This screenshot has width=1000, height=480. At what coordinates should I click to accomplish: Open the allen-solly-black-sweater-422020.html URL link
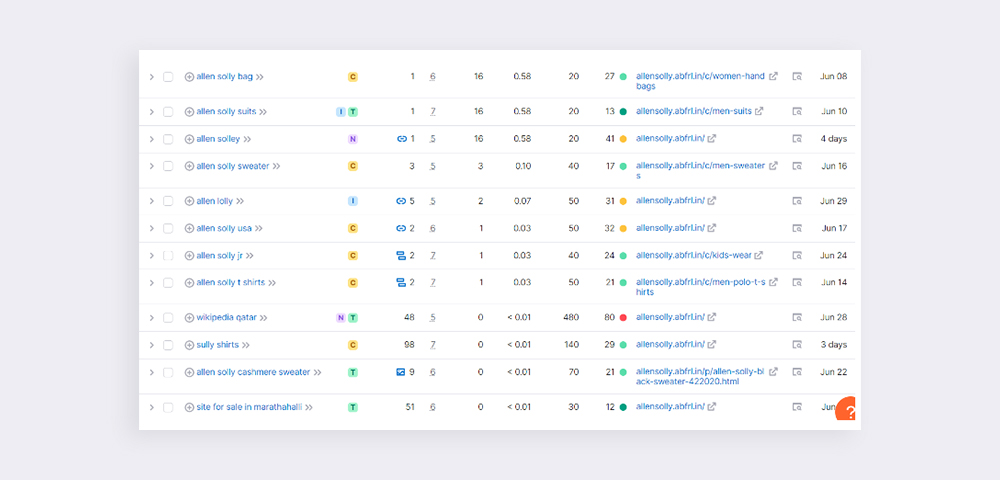pyautogui.click(x=700, y=377)
